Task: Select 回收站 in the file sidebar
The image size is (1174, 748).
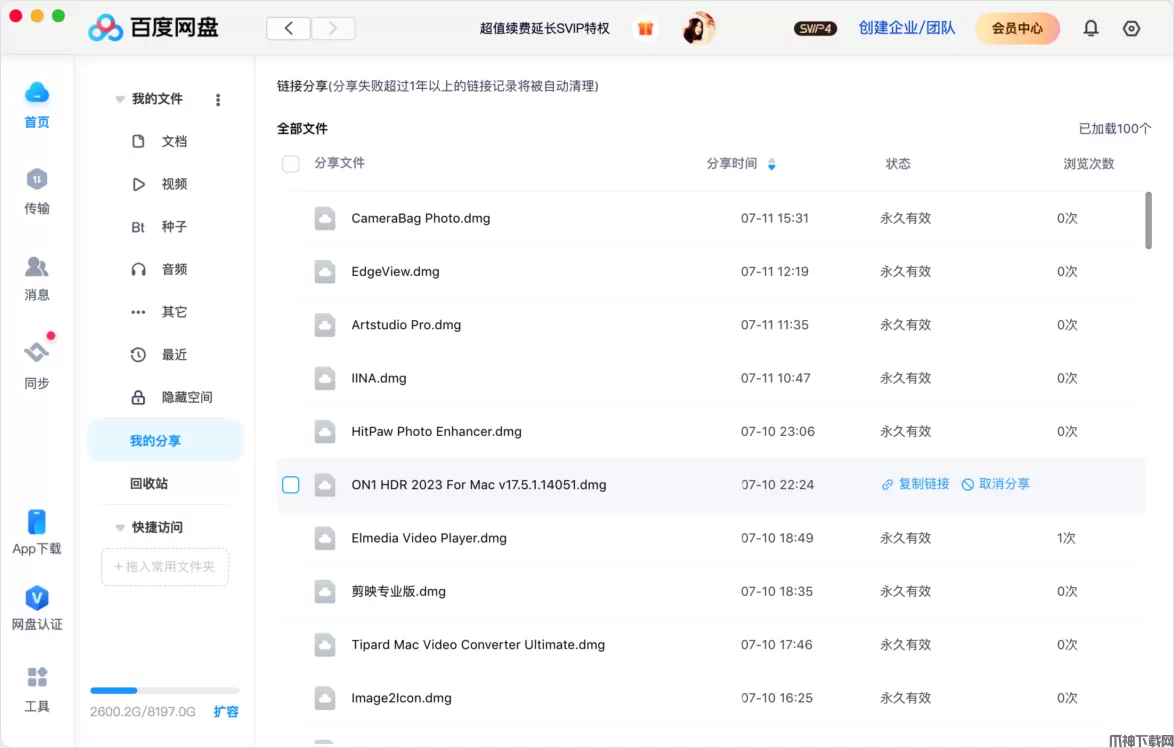Action: click(x=149, y=484)
